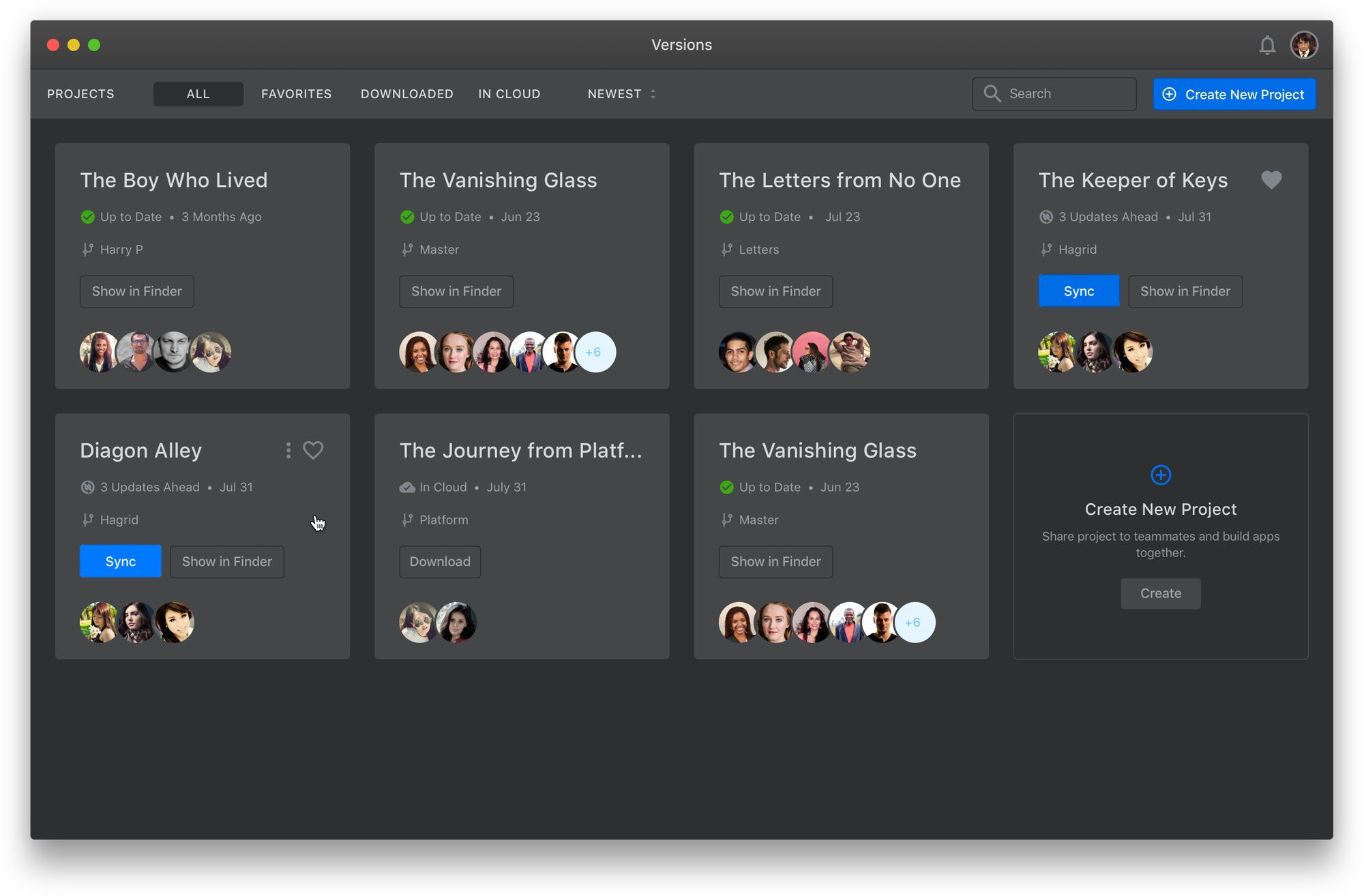Open The Letters from No One title

(x=840, y=180)
